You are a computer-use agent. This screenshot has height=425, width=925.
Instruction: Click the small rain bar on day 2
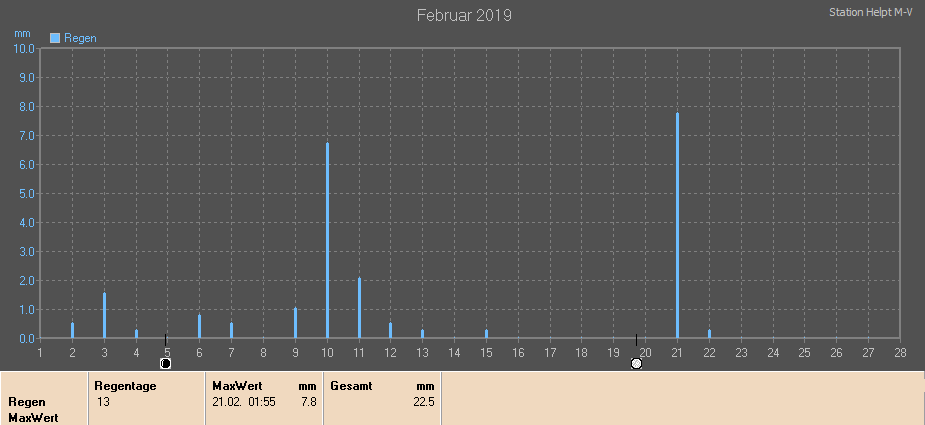click(73, 331)
